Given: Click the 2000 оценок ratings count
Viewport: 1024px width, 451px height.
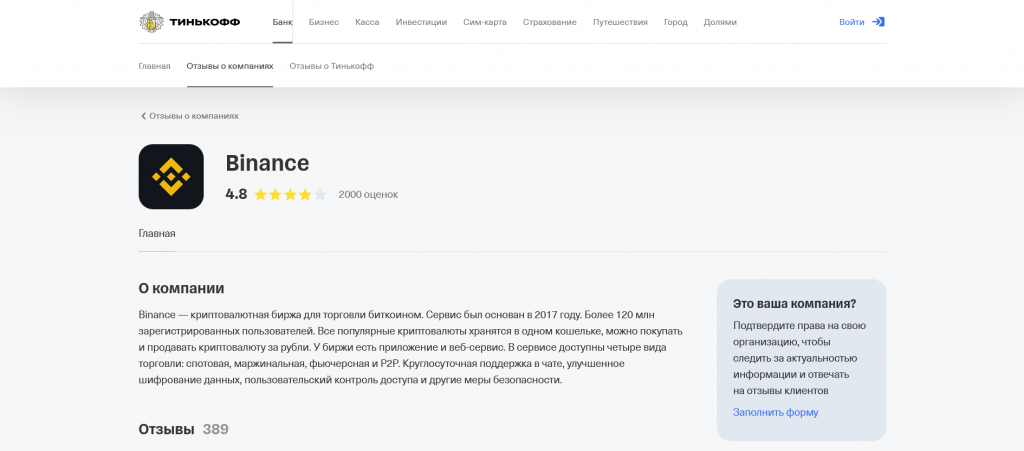Looking at the screenshot, I should [x=368, y=194].
